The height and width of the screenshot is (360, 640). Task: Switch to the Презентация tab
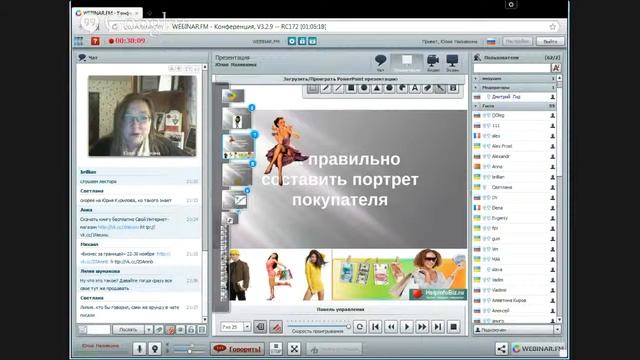[x=407, y=63]
